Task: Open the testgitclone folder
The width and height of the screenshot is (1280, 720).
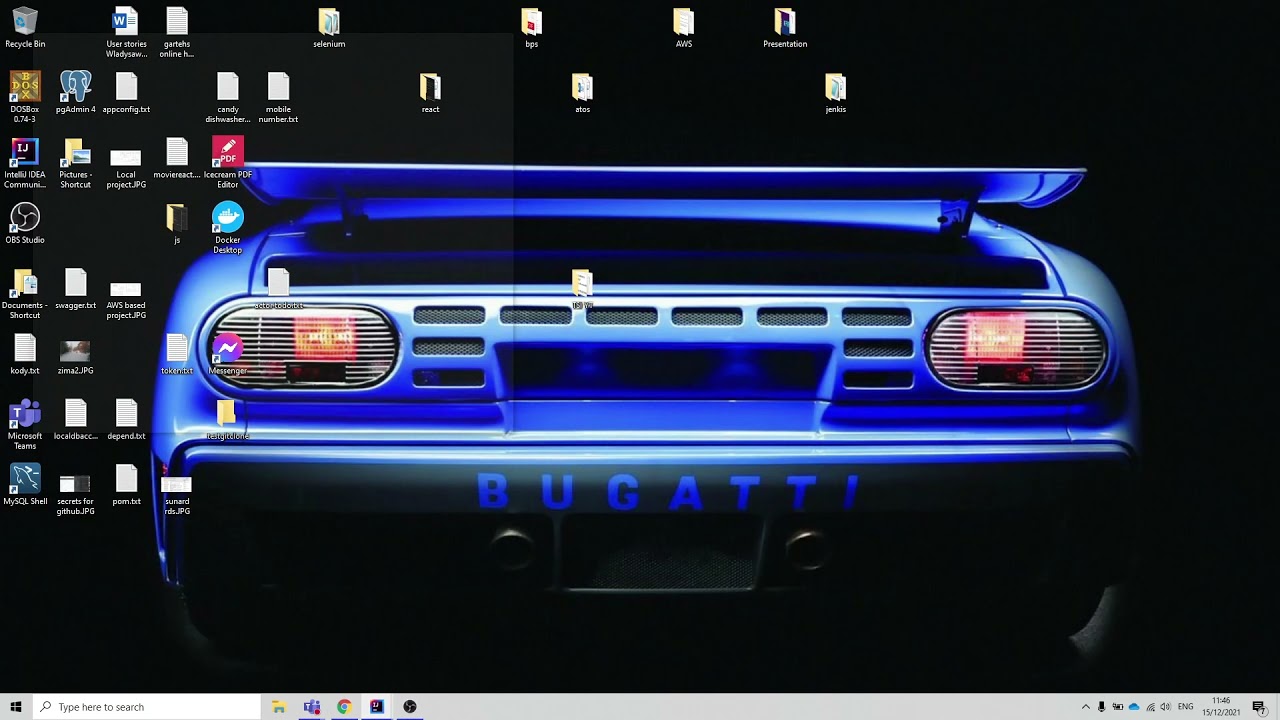Action: (x=228, y=420)
